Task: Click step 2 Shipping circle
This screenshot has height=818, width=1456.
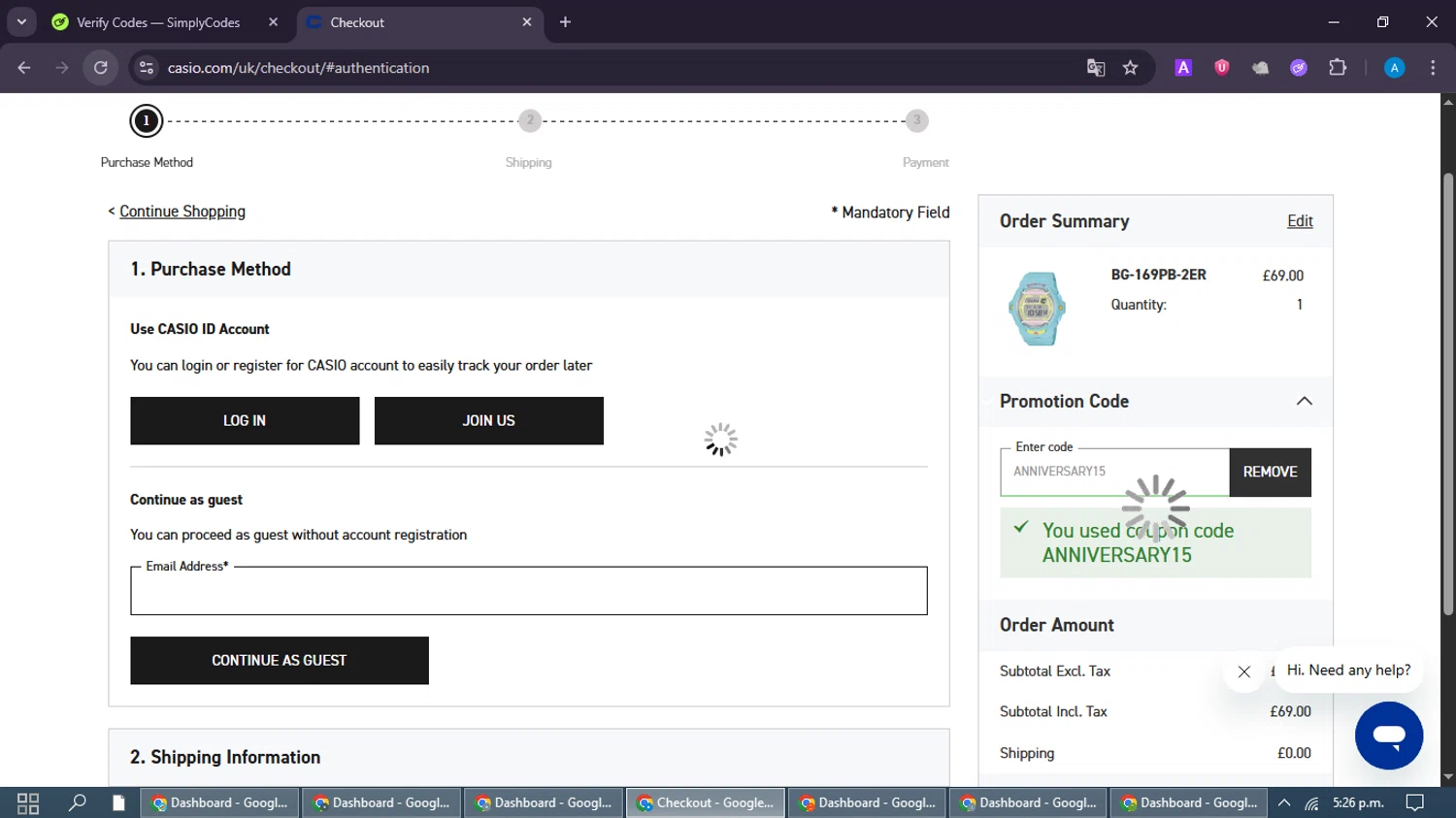Action: [530, 121]
